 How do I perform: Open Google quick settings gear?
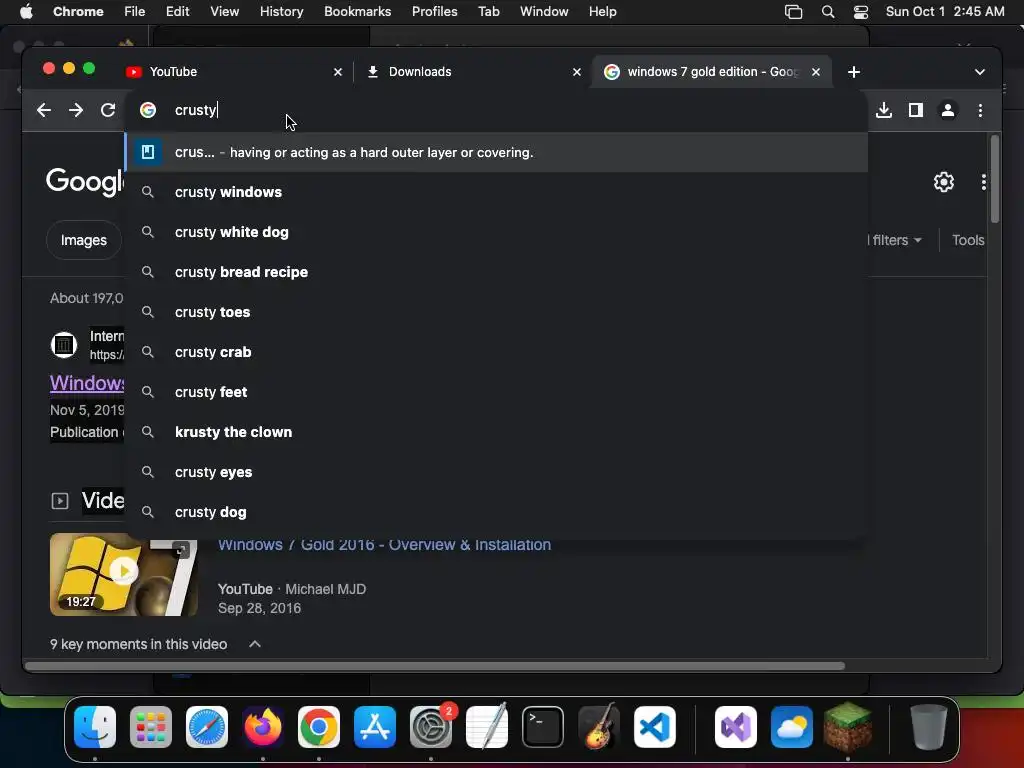coord(944,182)
